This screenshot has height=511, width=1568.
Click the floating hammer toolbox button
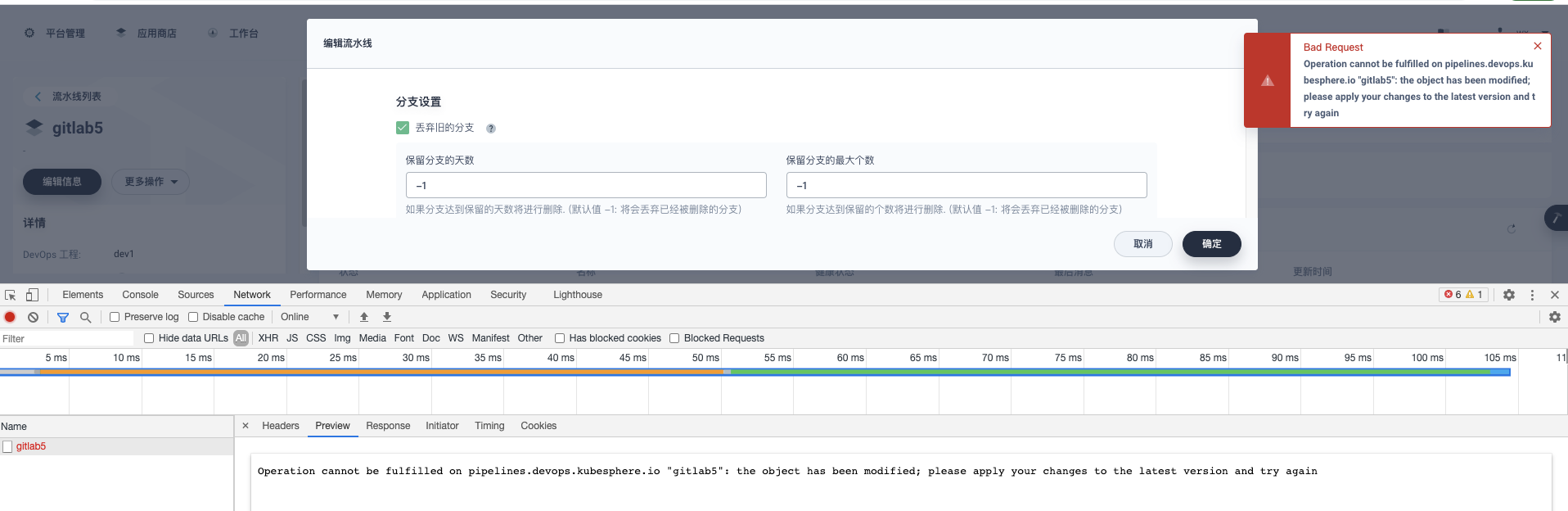1556,218
